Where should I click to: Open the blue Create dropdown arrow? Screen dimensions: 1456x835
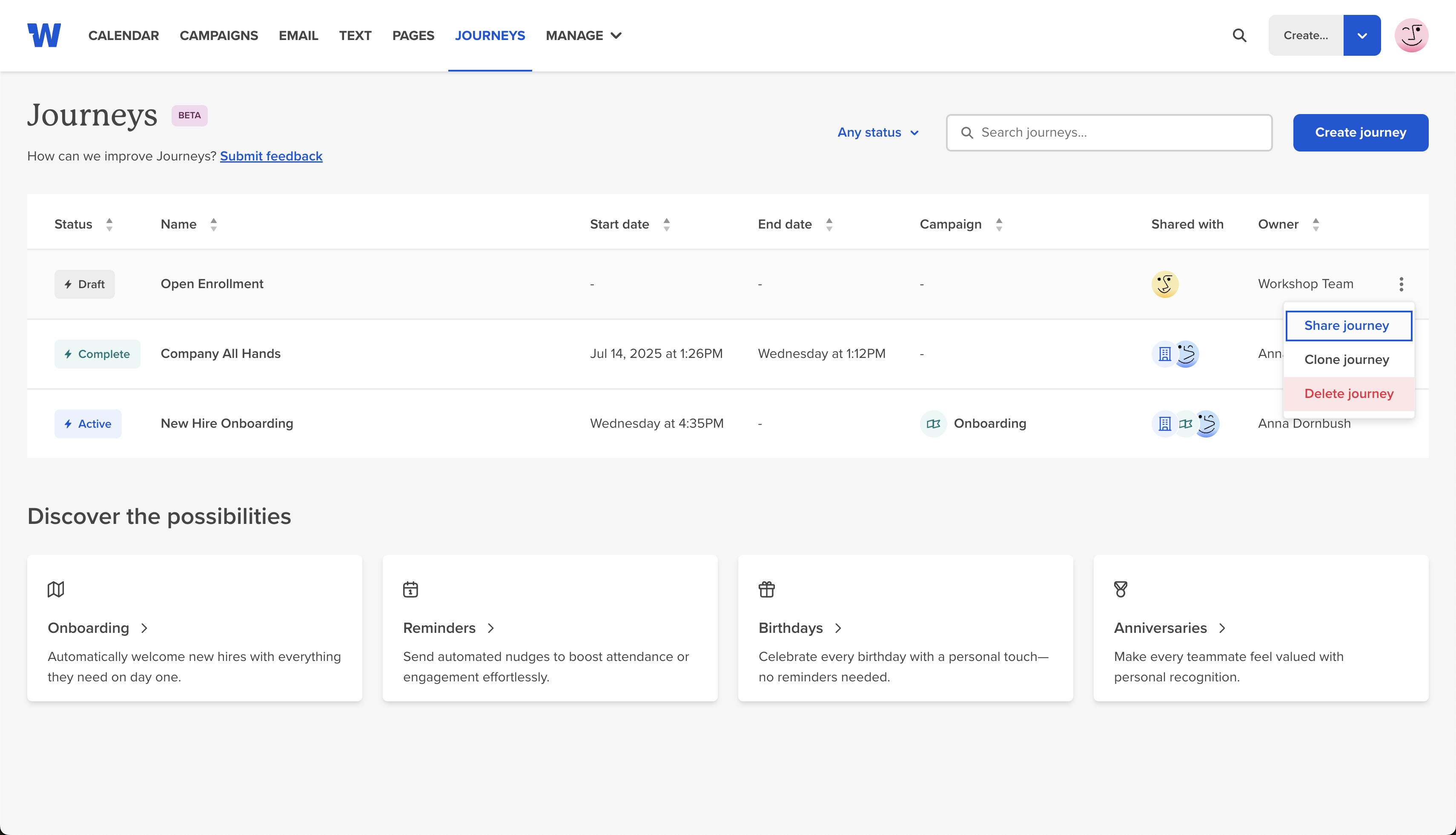pyautogui.click(x=1361, y=36)
